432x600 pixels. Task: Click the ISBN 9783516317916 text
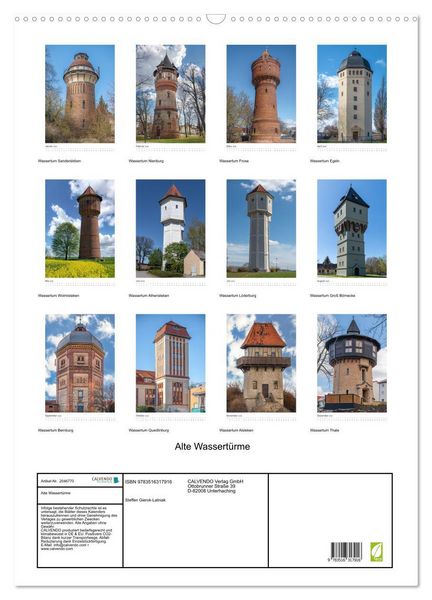[148, 482]
